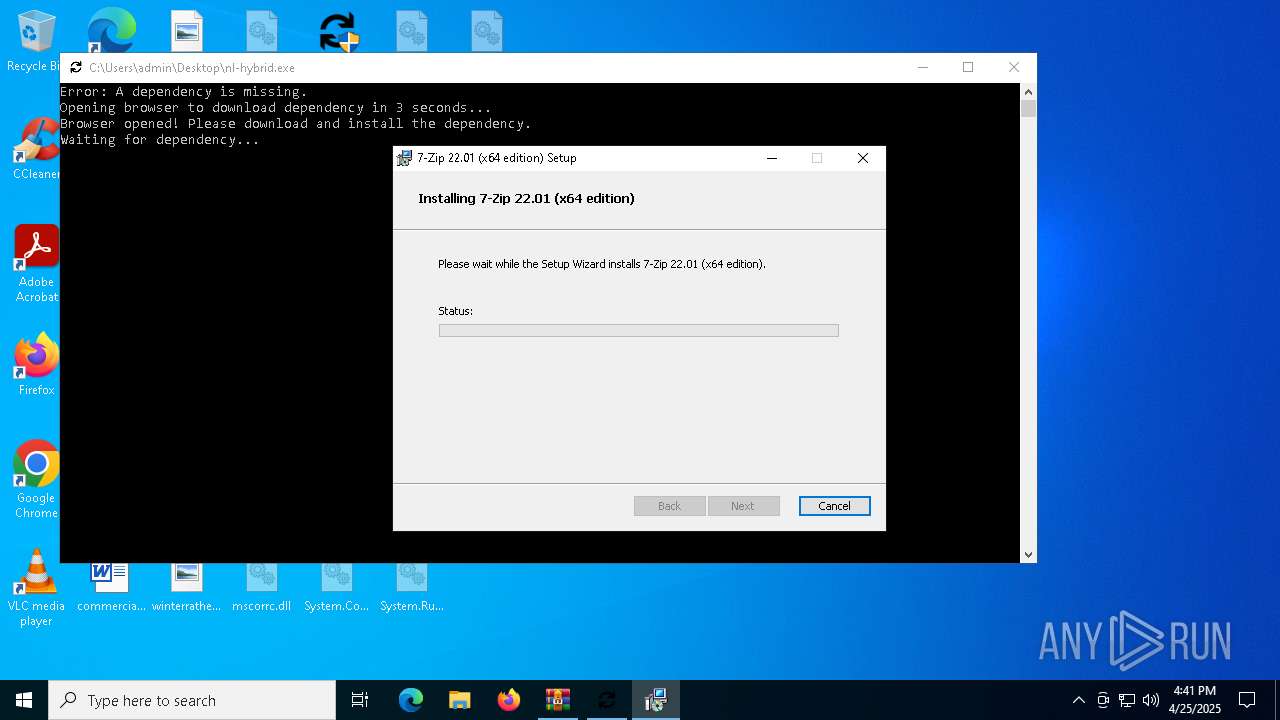Click the 'Waiting for dependency...' console line

click(x=160, y=140)
